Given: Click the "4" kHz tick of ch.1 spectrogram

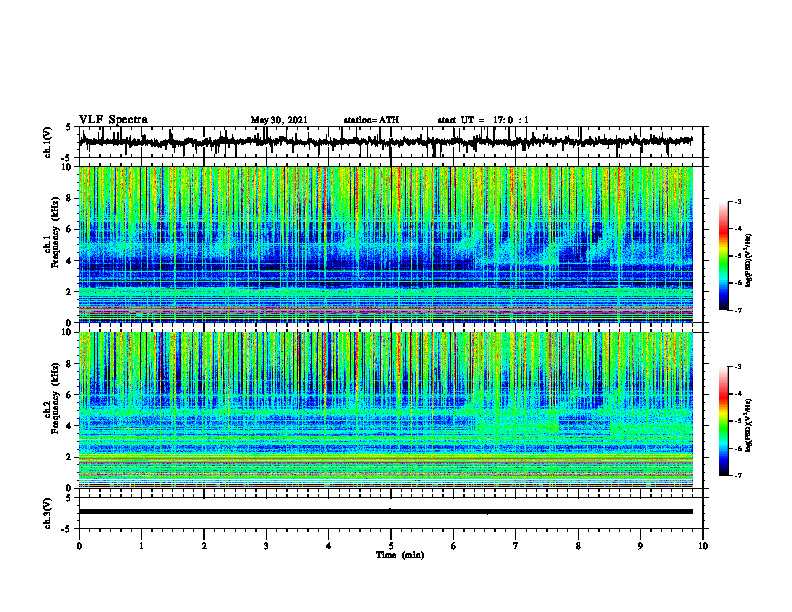Looking at the screenshot, I should [x=70, y=261].
